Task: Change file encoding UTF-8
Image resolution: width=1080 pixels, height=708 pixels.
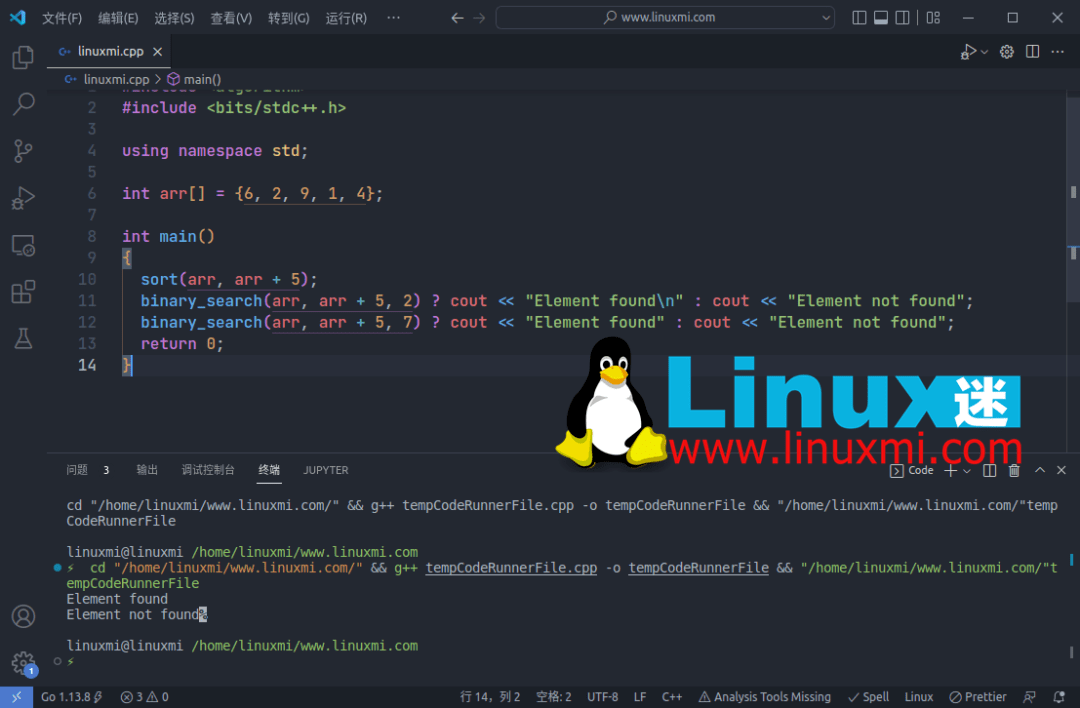Action: [603, 697]
